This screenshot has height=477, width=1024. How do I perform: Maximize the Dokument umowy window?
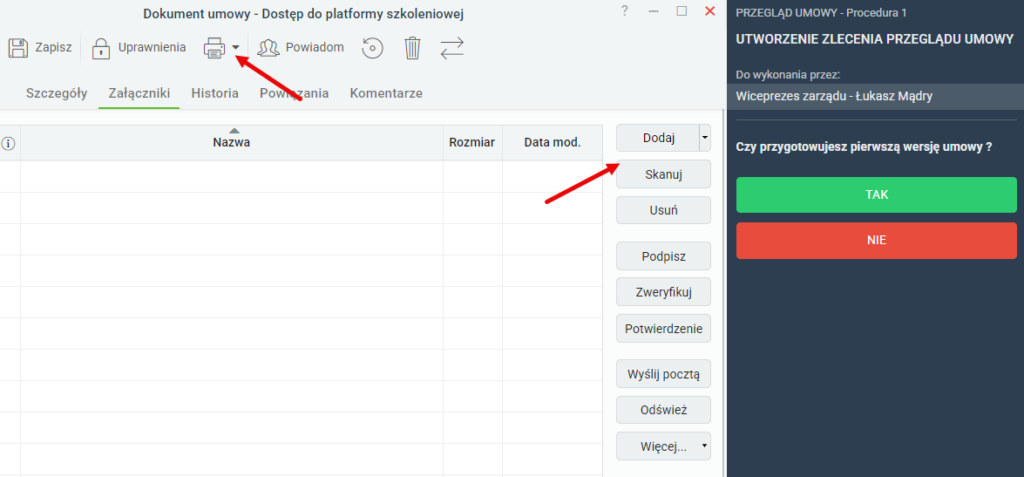click(682, 11)
